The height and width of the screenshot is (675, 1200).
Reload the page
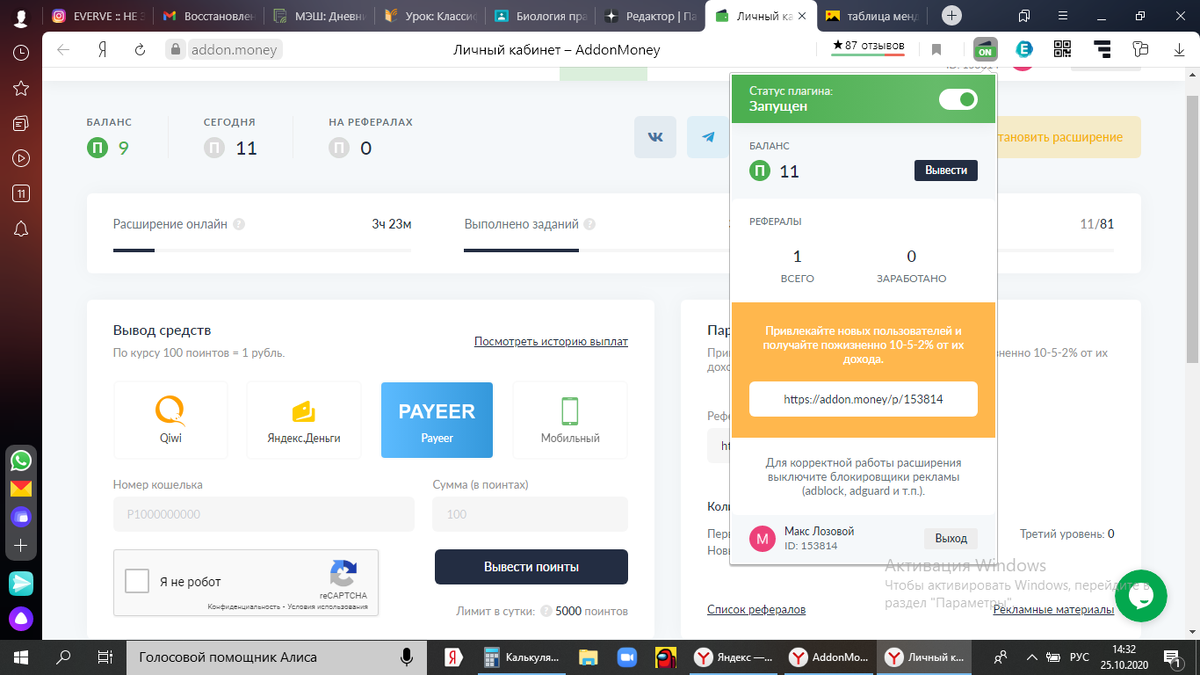tap(140, 50)
